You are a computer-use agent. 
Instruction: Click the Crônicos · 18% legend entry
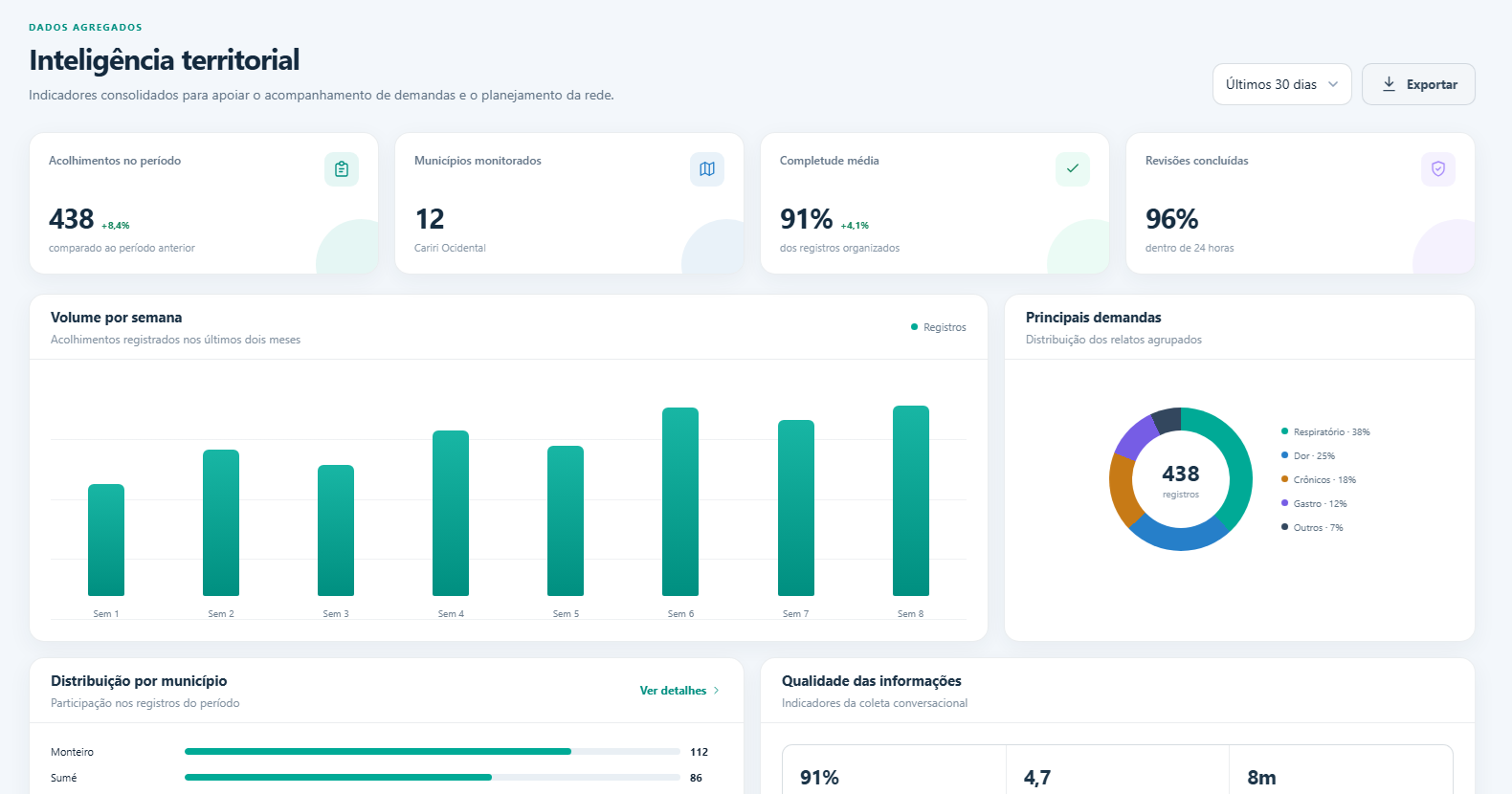(x=1319, y=480)
